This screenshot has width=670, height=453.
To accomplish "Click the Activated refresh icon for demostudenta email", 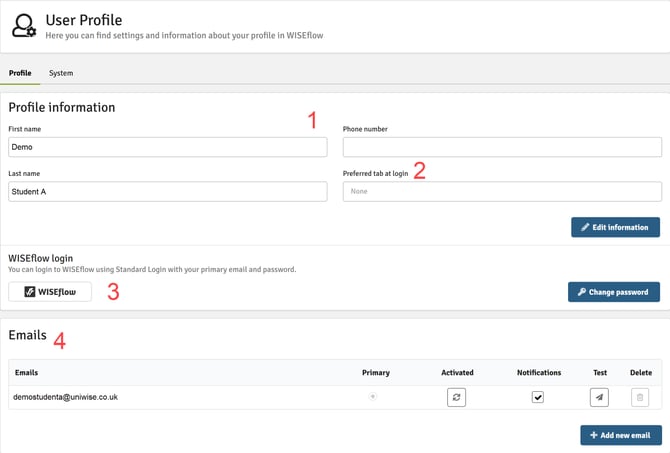I will [x=456, y=397].
